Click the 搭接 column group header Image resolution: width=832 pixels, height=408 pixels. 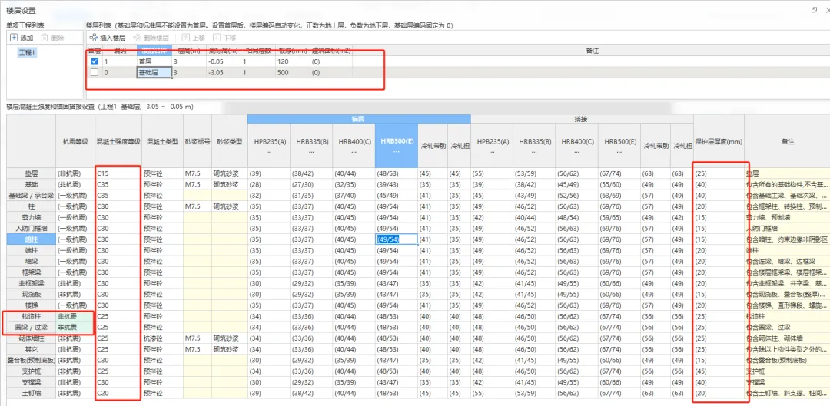[580, 118]
